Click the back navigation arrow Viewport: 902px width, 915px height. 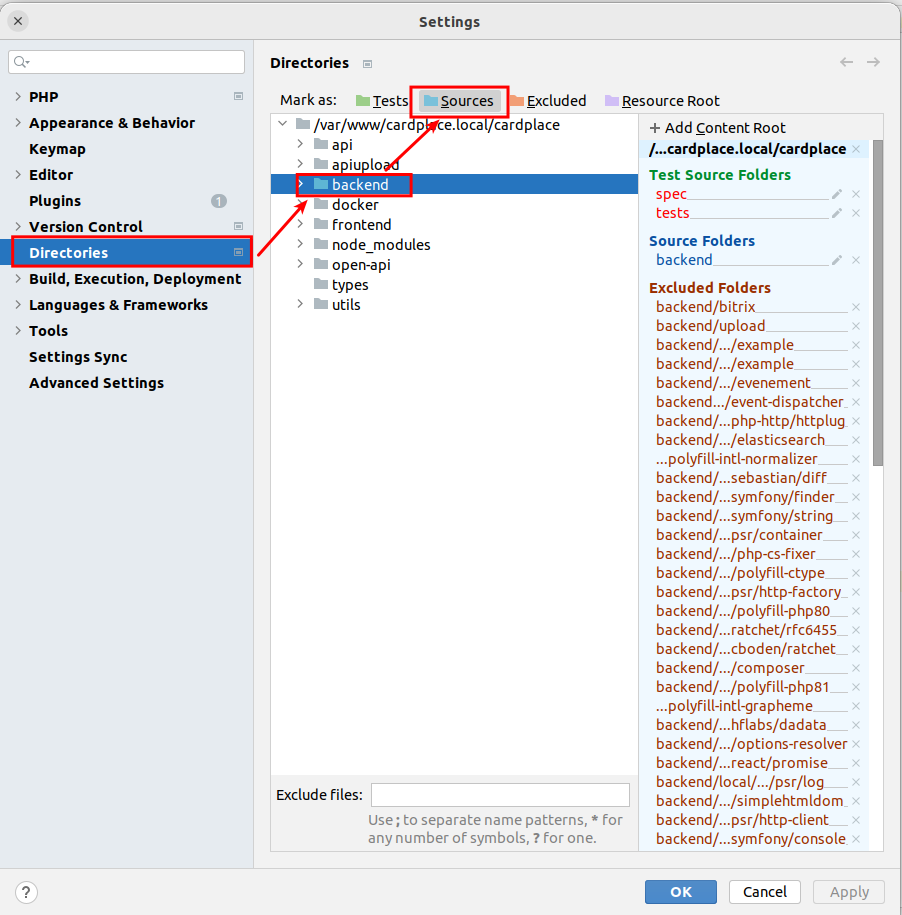(848, 62)
